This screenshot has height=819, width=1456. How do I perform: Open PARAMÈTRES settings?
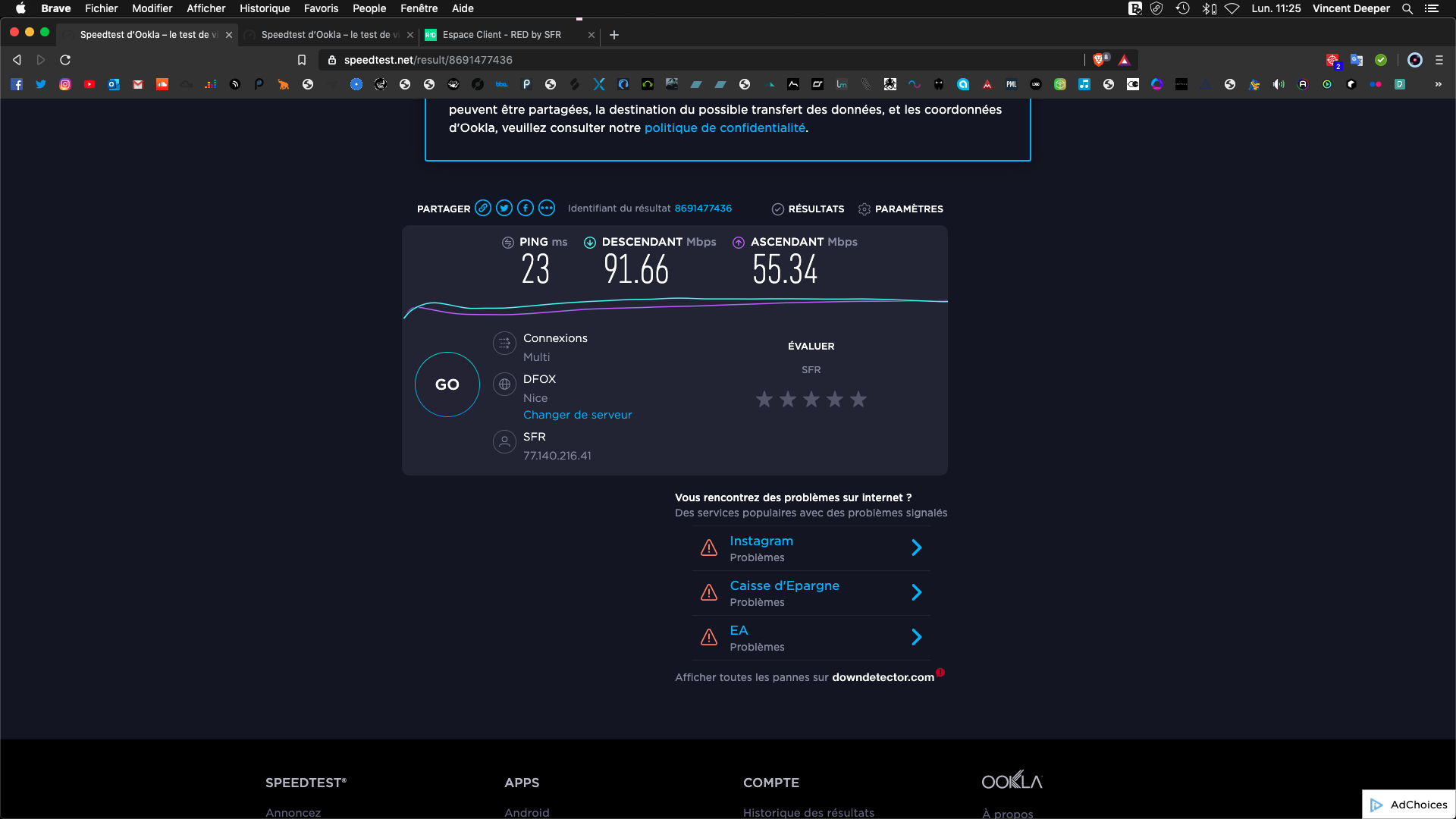[x=901, y=209]
